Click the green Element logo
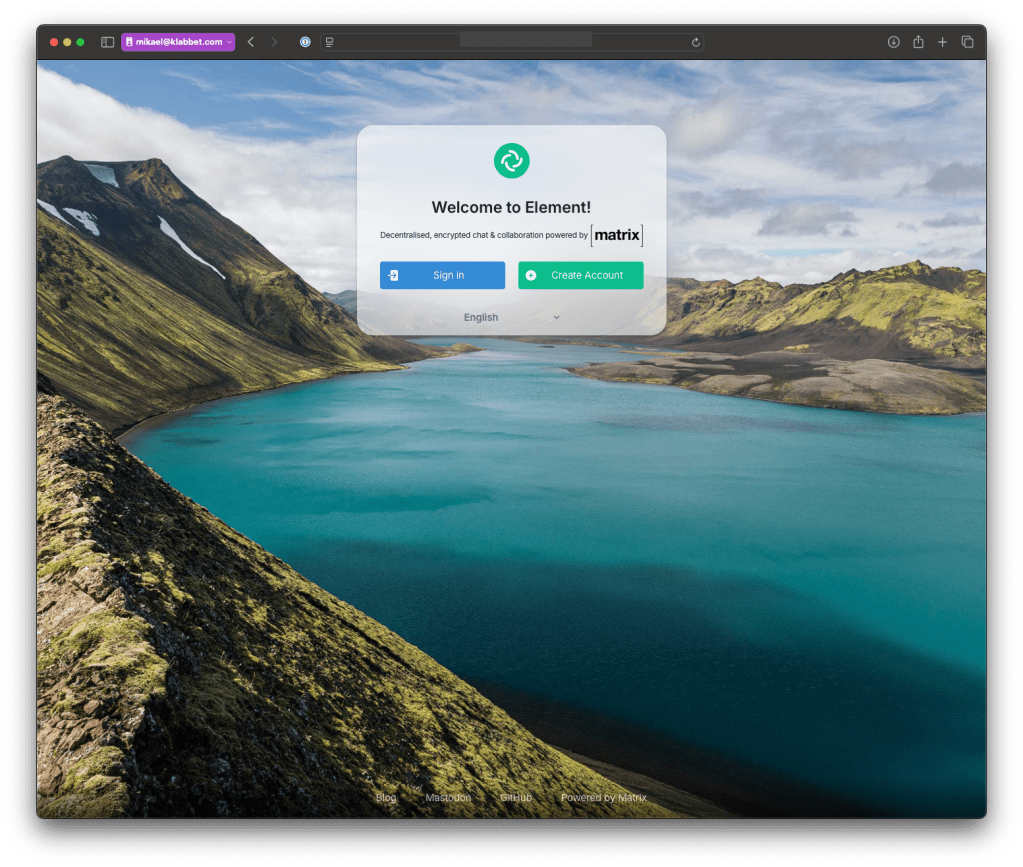This screenshot has height=867, width=1023. coord(511,160)
